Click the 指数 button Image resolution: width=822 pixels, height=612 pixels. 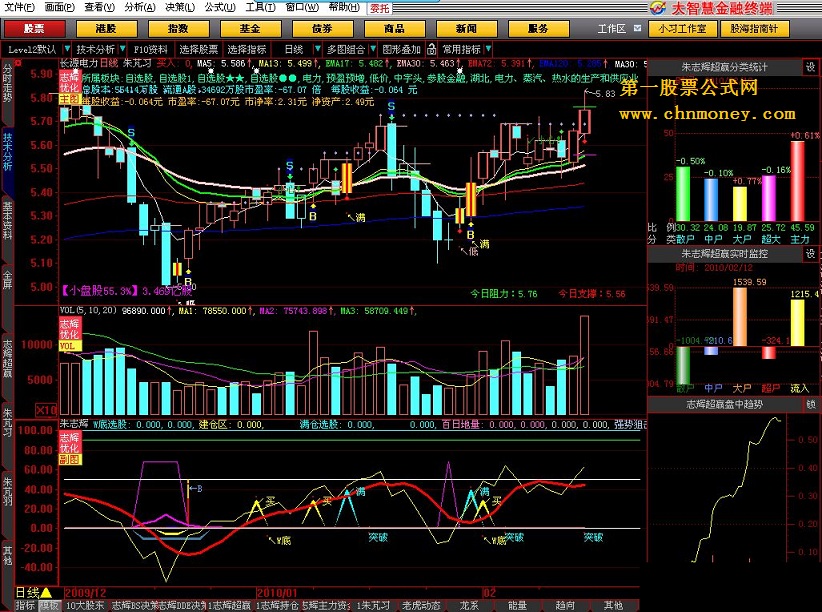pos(178,28)
